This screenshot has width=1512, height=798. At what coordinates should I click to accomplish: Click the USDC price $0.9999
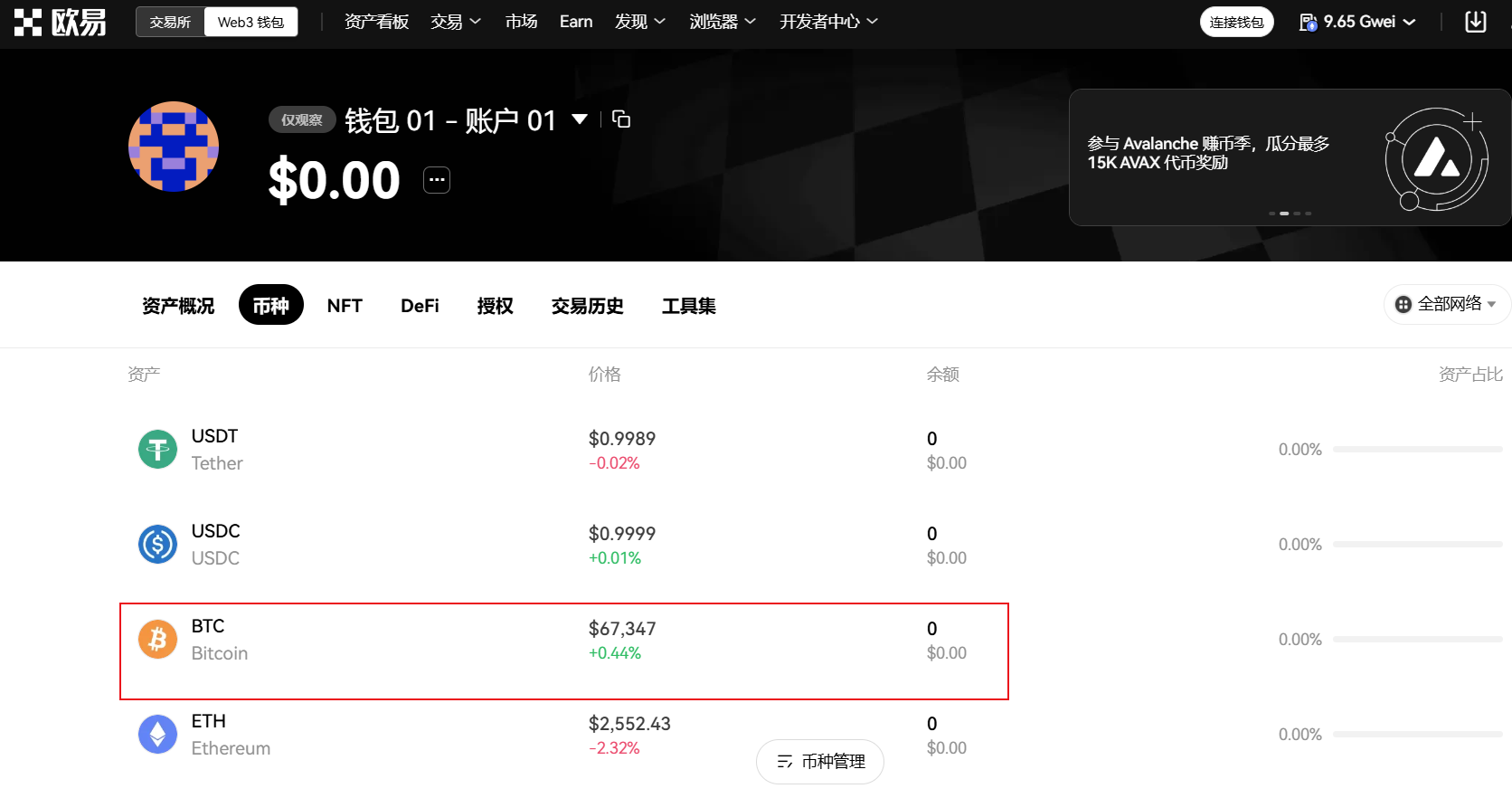point(622,534)
